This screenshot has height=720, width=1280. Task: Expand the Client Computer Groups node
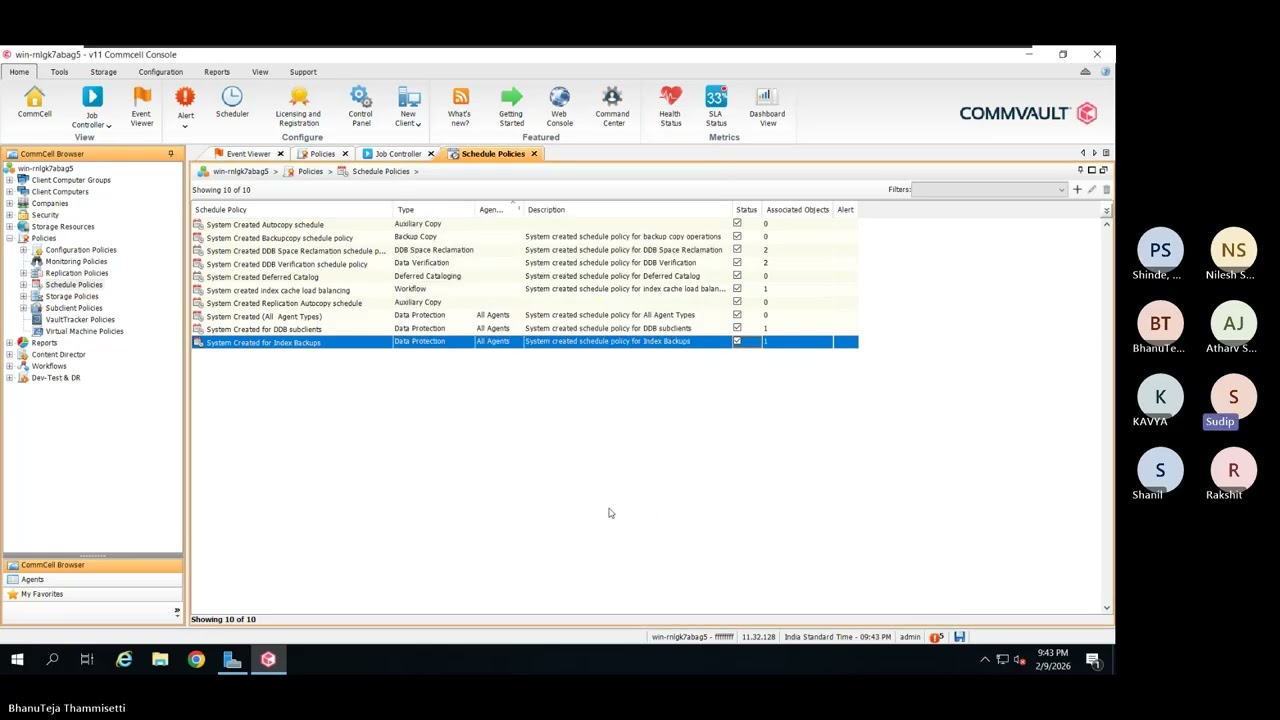click(10, 180)
